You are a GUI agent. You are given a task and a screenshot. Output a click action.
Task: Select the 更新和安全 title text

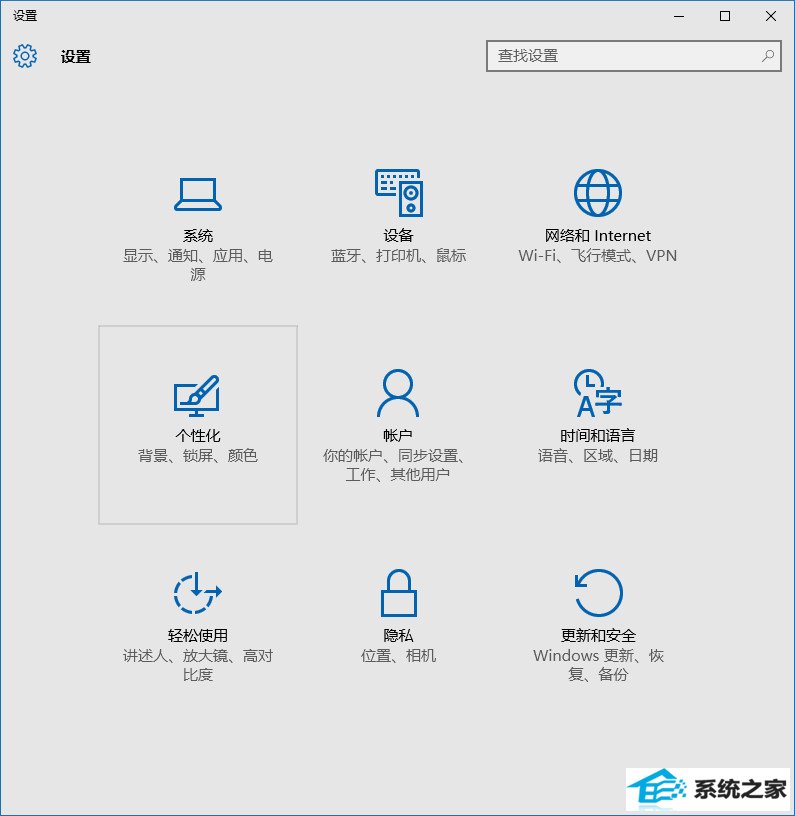598,635
